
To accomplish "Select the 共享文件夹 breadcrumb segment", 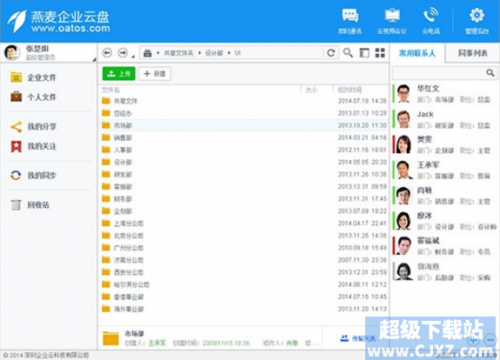I will pyautogui.click(x=179, y=53).
